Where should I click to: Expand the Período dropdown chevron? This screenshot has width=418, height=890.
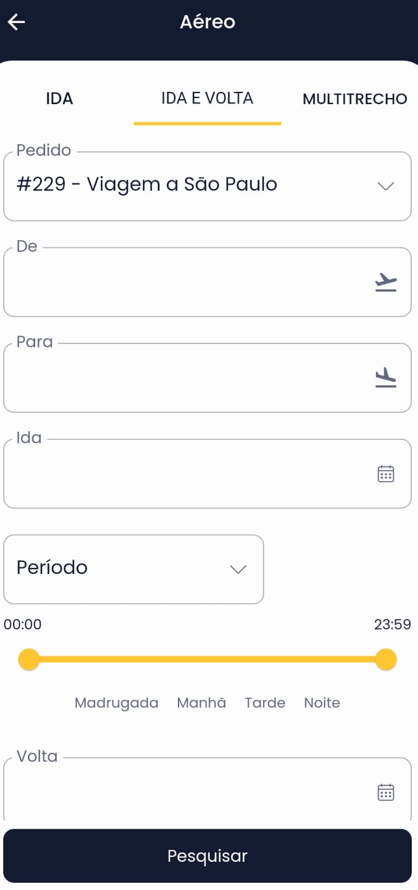(x=238, y=569)
